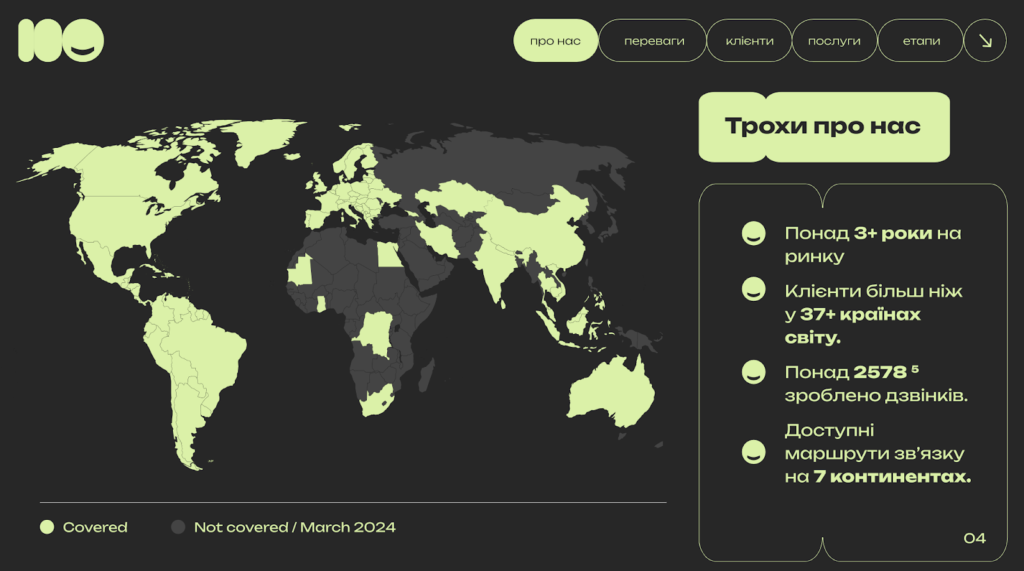The height and width of the screenshot is (571, 1024).
Task: Go to the "послуги" section
Action: tap(834, 41)
